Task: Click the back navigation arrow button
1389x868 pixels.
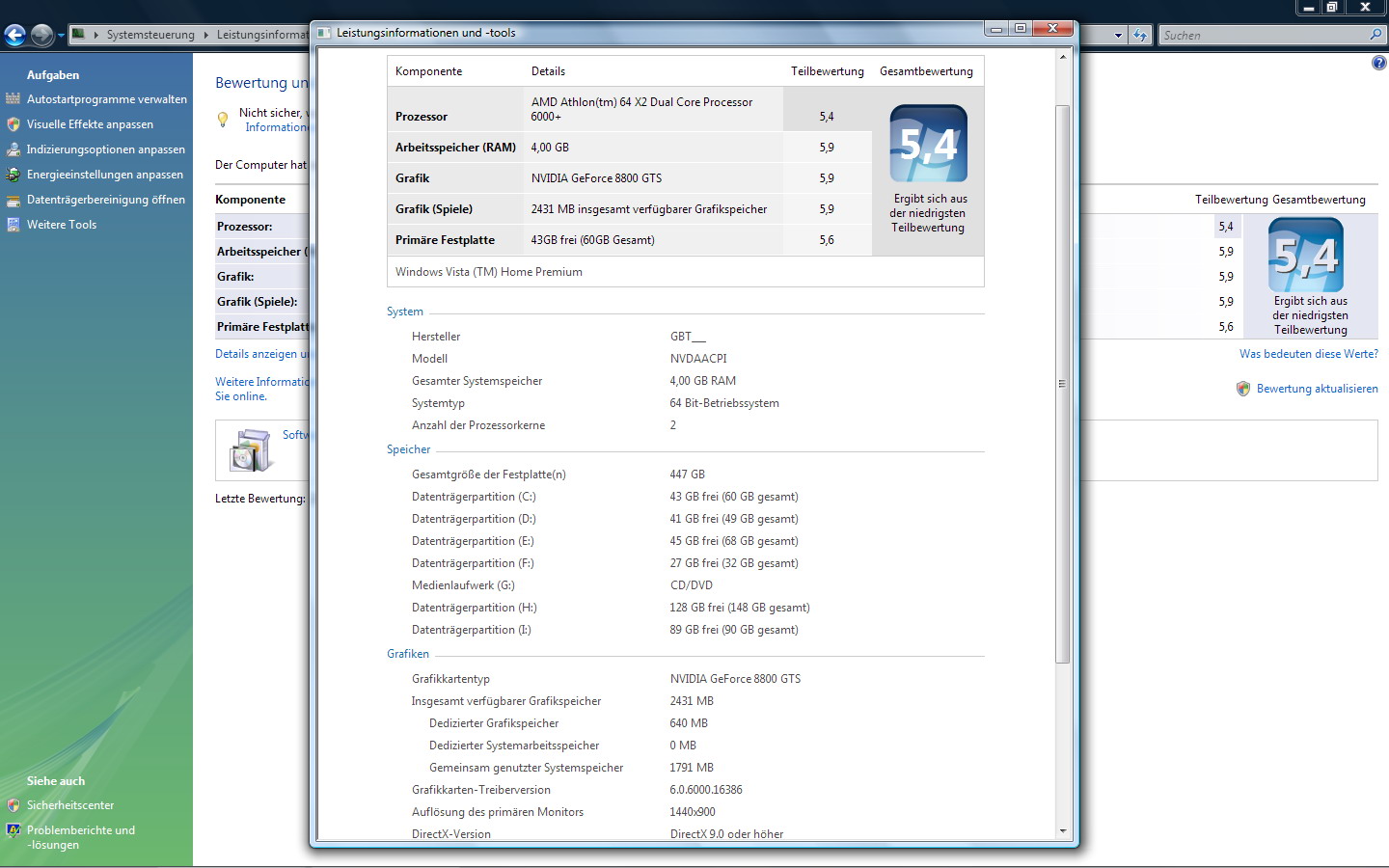Action: pos(14,36)
